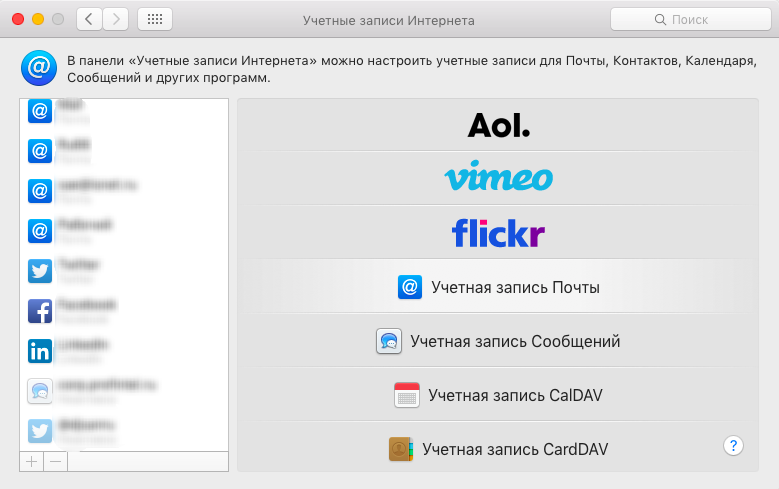
Task: Go back with the left chevron button
Action: pyautogui.click(x=89, y=19)
